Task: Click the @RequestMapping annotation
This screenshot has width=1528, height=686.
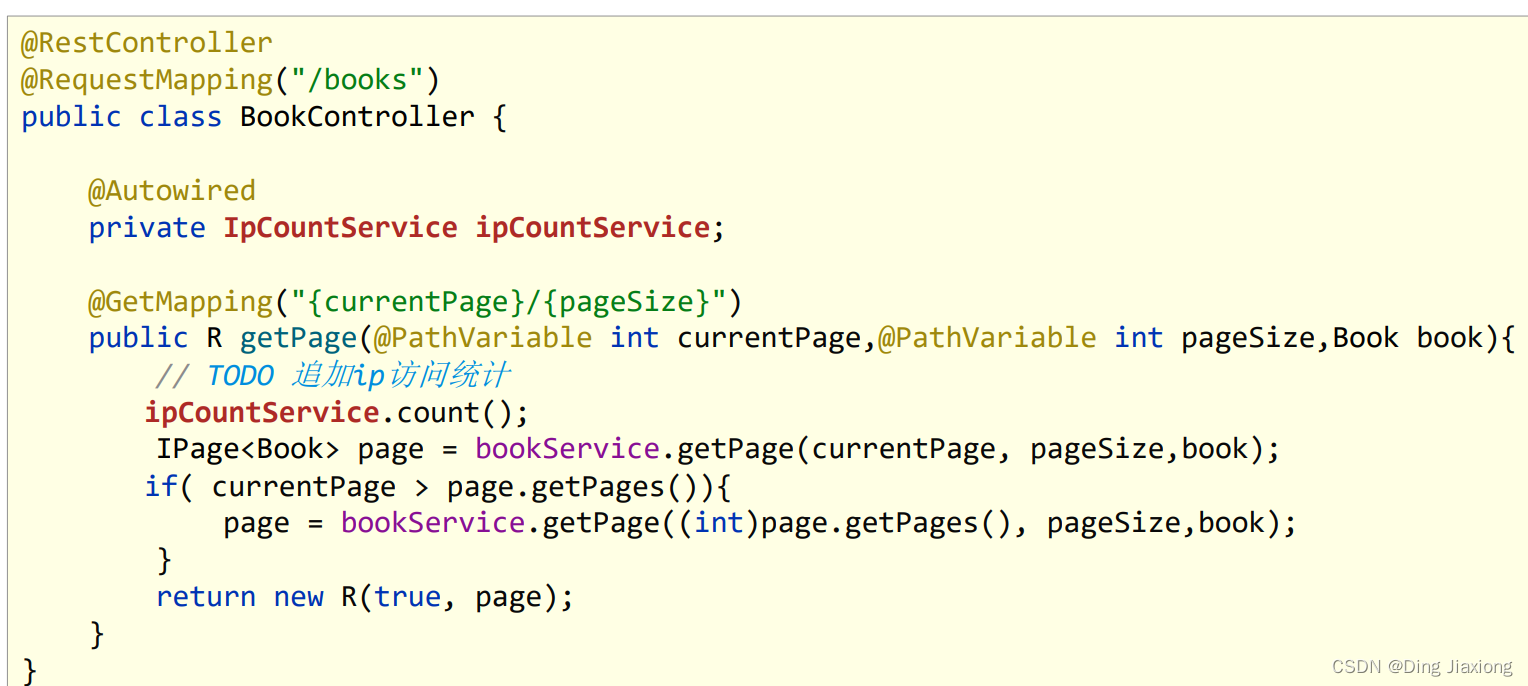Action: (146, 80)
